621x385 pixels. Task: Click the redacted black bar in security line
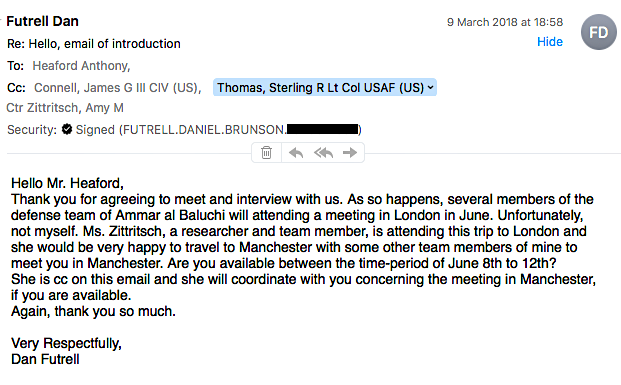(x=322, y=129)
